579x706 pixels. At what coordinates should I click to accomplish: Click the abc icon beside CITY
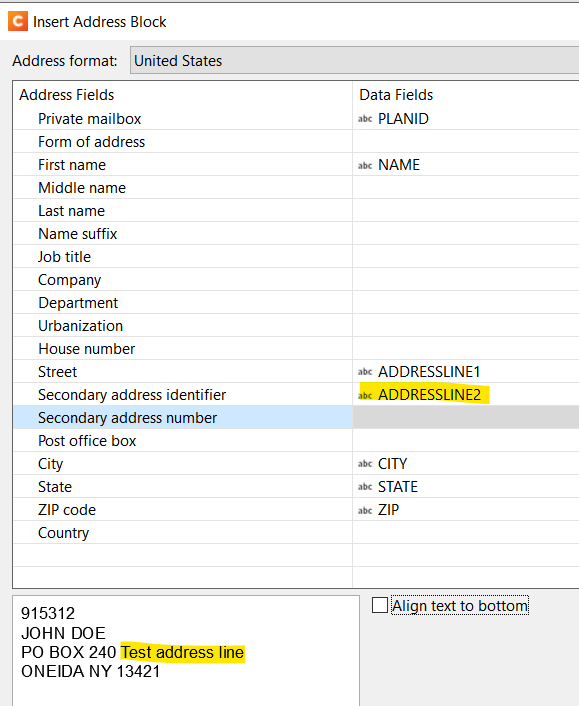pos(365,464)
